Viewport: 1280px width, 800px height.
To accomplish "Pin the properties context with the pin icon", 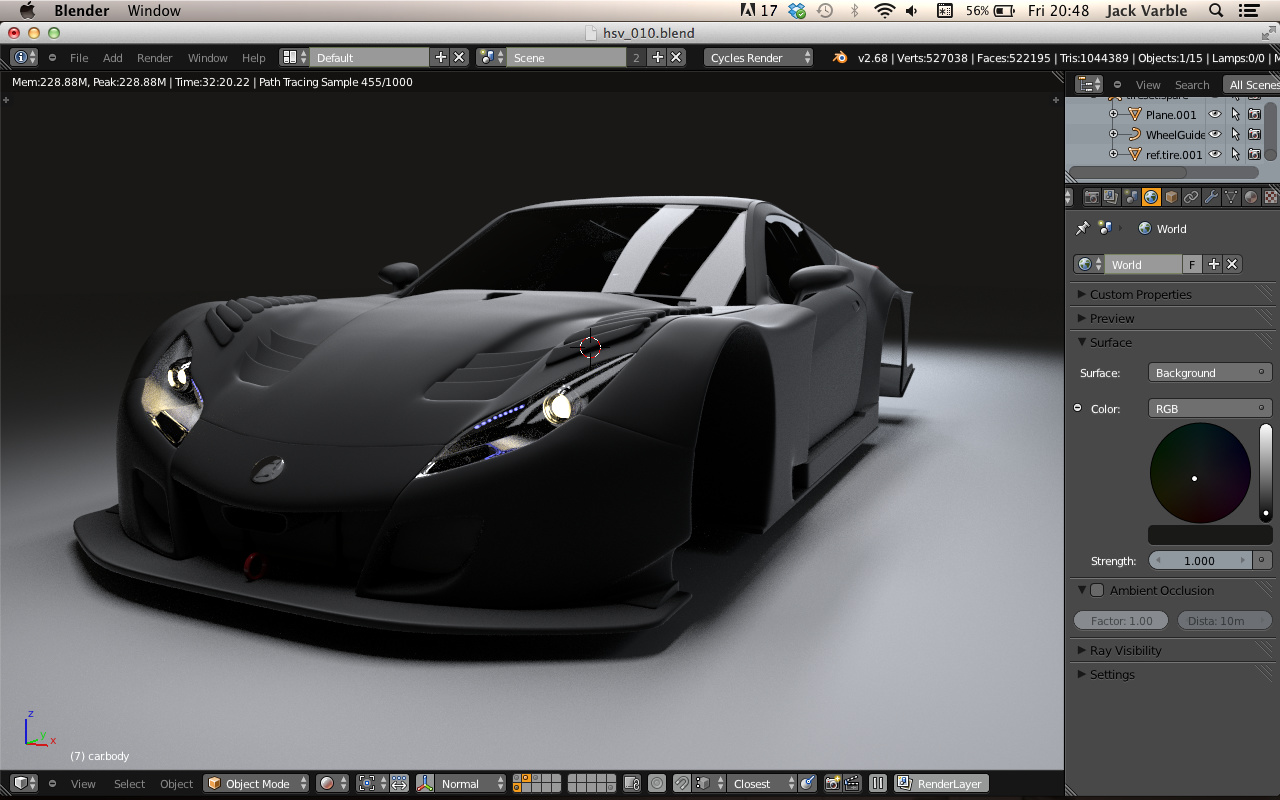I will [1082, 228].
